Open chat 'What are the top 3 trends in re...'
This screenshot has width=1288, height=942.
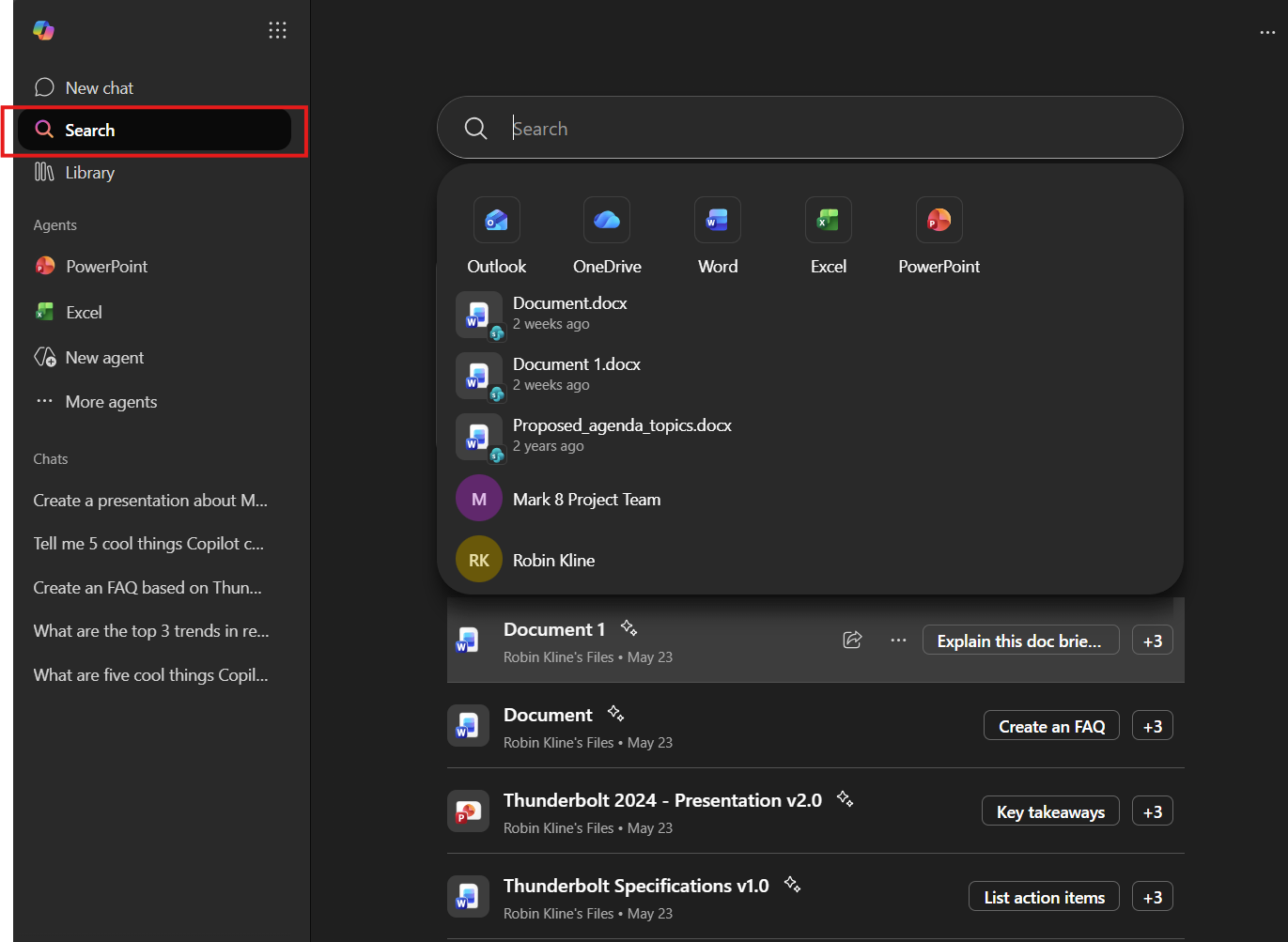click(151, 631)
